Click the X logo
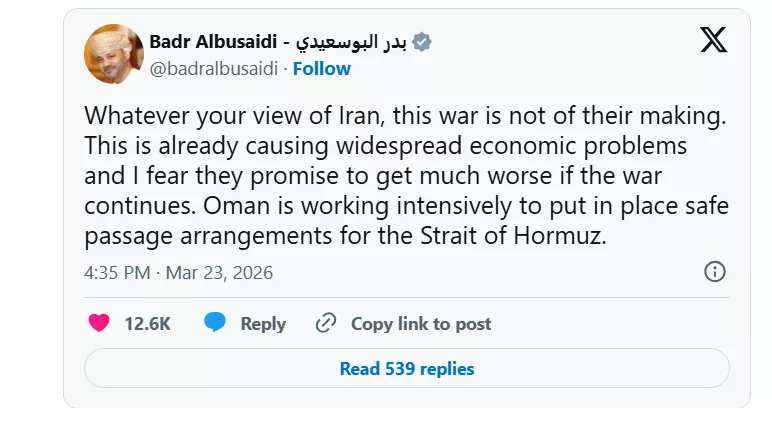This screenshot has width=772, height=421. pyautogui.click(x=713, y=41)
